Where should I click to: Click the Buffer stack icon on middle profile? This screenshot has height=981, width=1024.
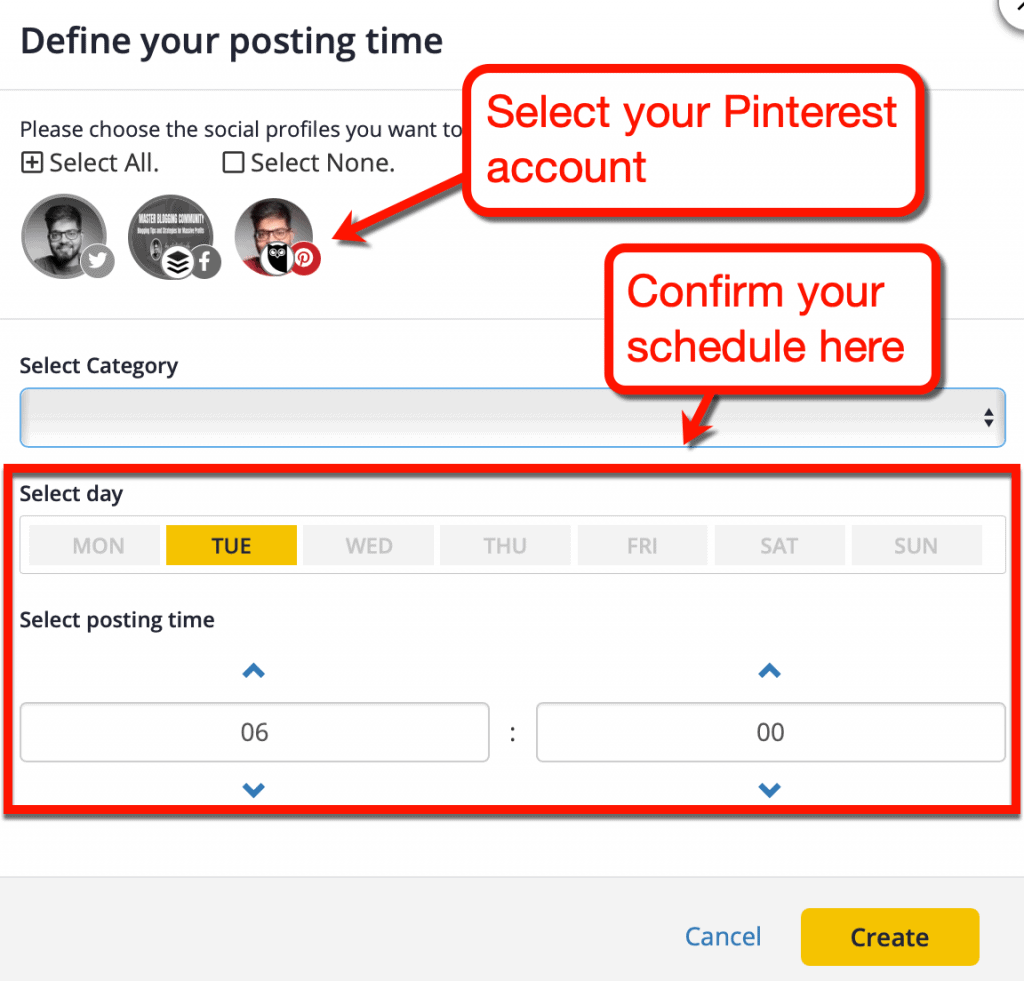(178, 262)
